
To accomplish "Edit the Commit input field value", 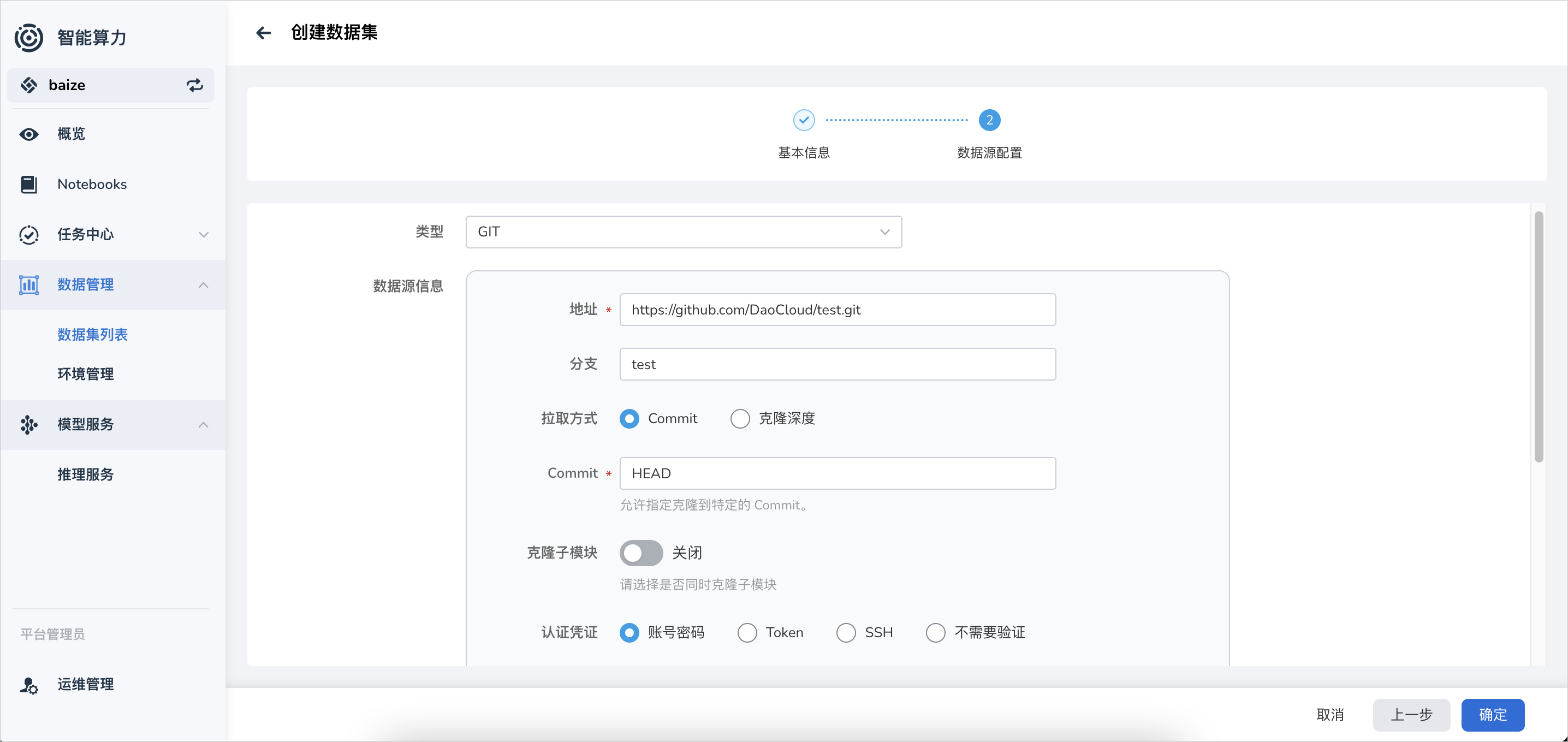I will 838,473.
